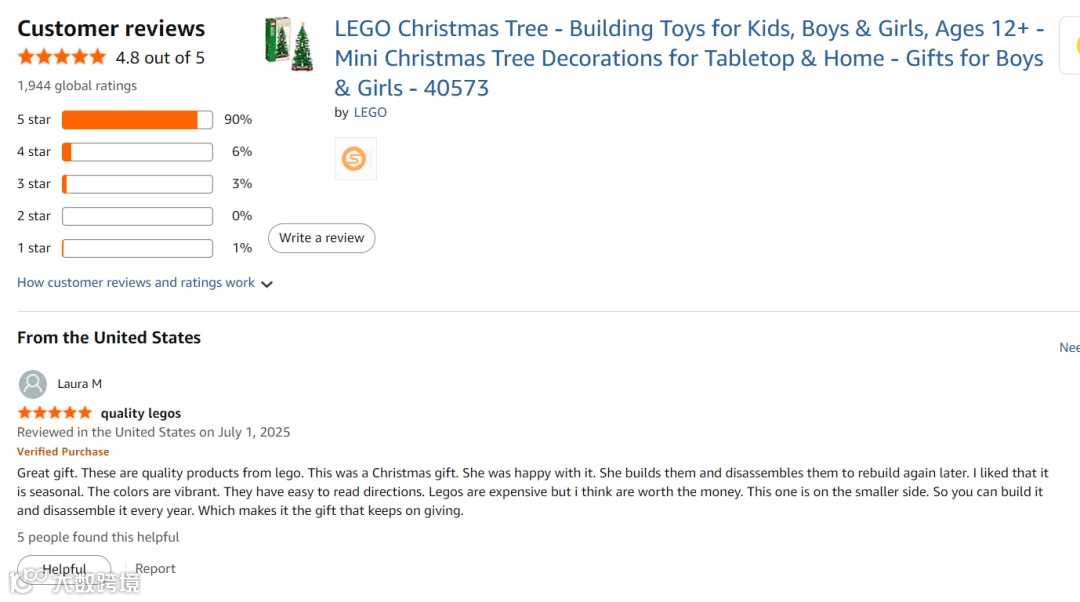Open the LEGO brand link
Viewport: 1080px width, 602px height.
click(x=370, y=113)
